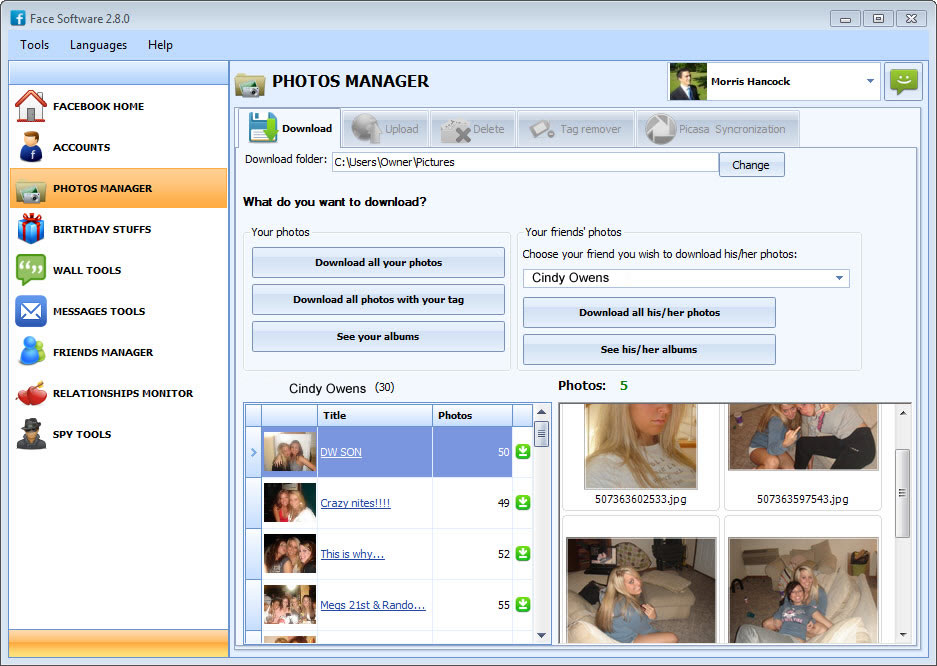Open the Tools menu
This screenshot has width=937, height=666.
(34, 45)
